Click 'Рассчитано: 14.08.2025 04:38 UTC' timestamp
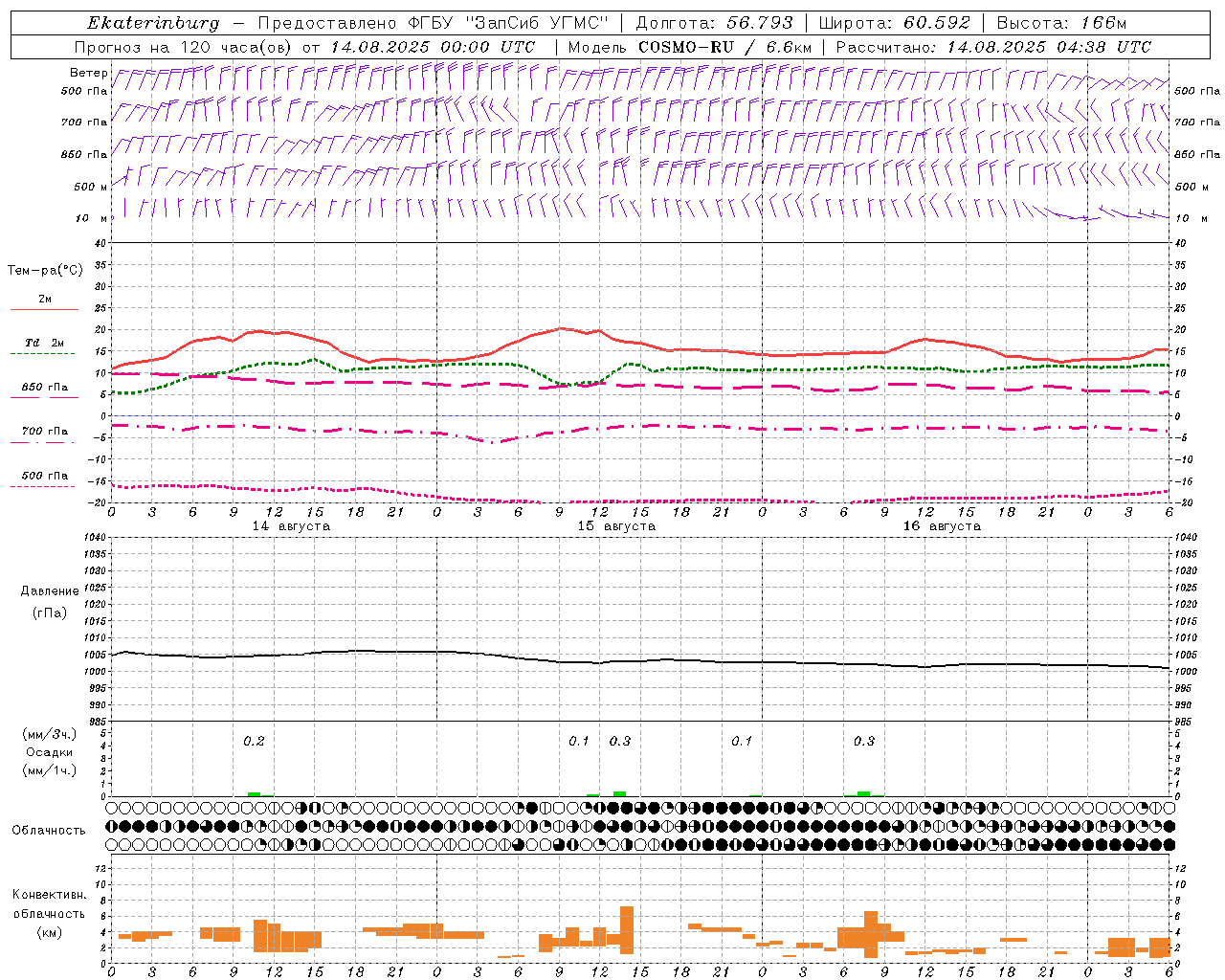The width and height of the screenshot is (1225, 980). click(993, 47)
